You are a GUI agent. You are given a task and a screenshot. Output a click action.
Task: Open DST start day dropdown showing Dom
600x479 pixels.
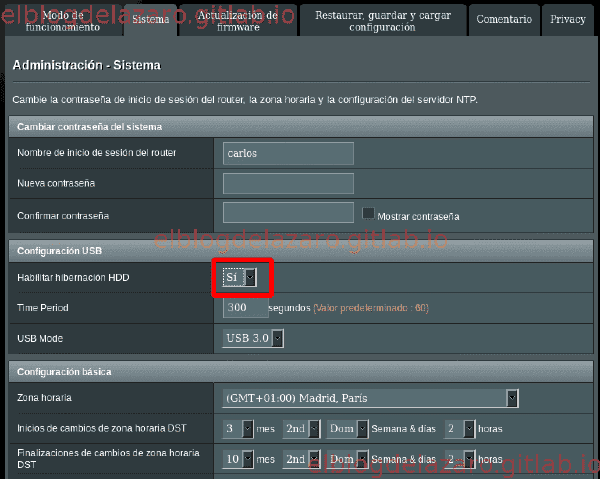click(347, 428)
